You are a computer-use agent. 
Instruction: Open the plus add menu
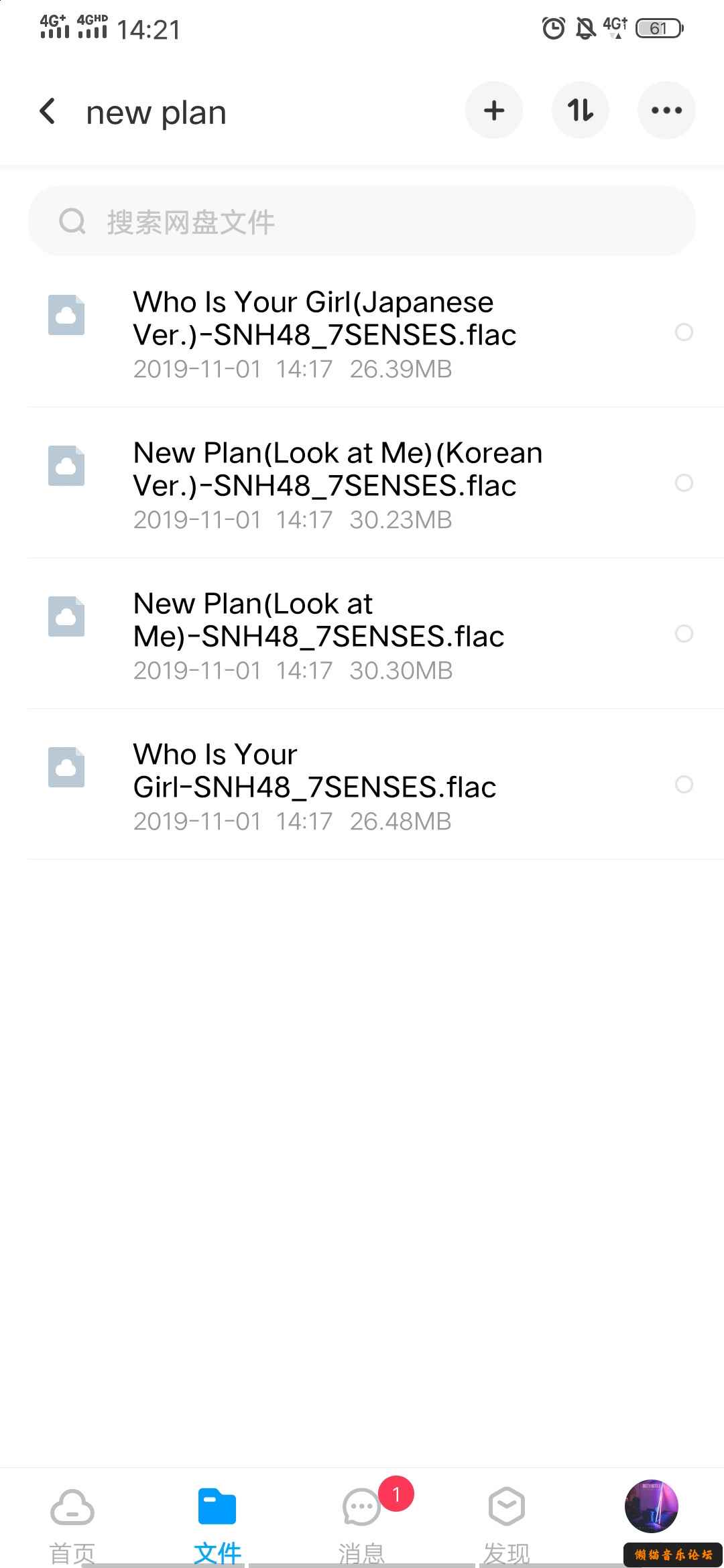[494, 111]
